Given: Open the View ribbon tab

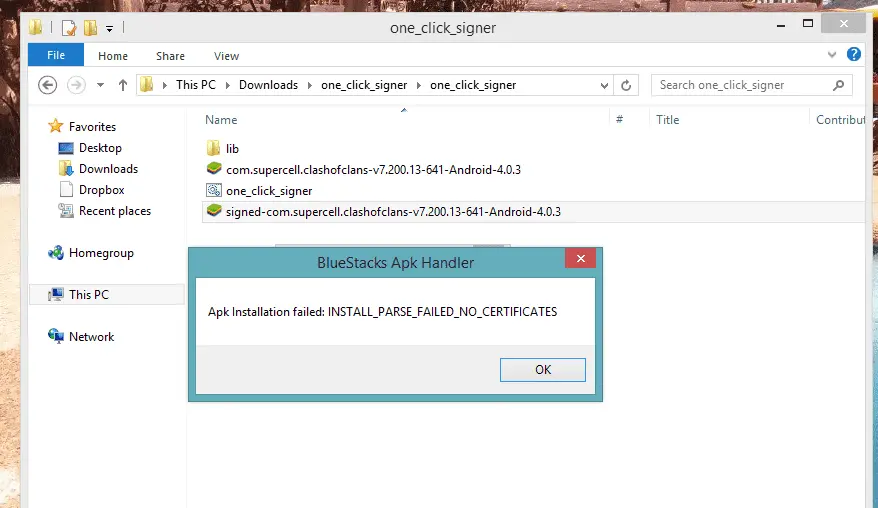Looking at the screenshot, I should pyautogui.click(x=226, y=56).
